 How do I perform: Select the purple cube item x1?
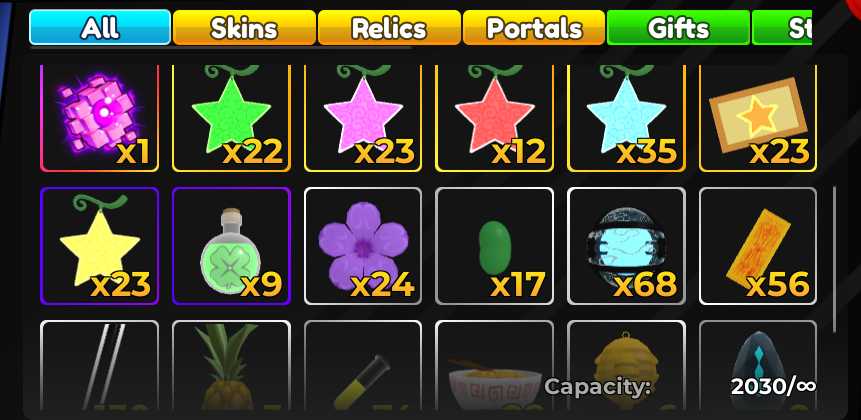[99, 119]
